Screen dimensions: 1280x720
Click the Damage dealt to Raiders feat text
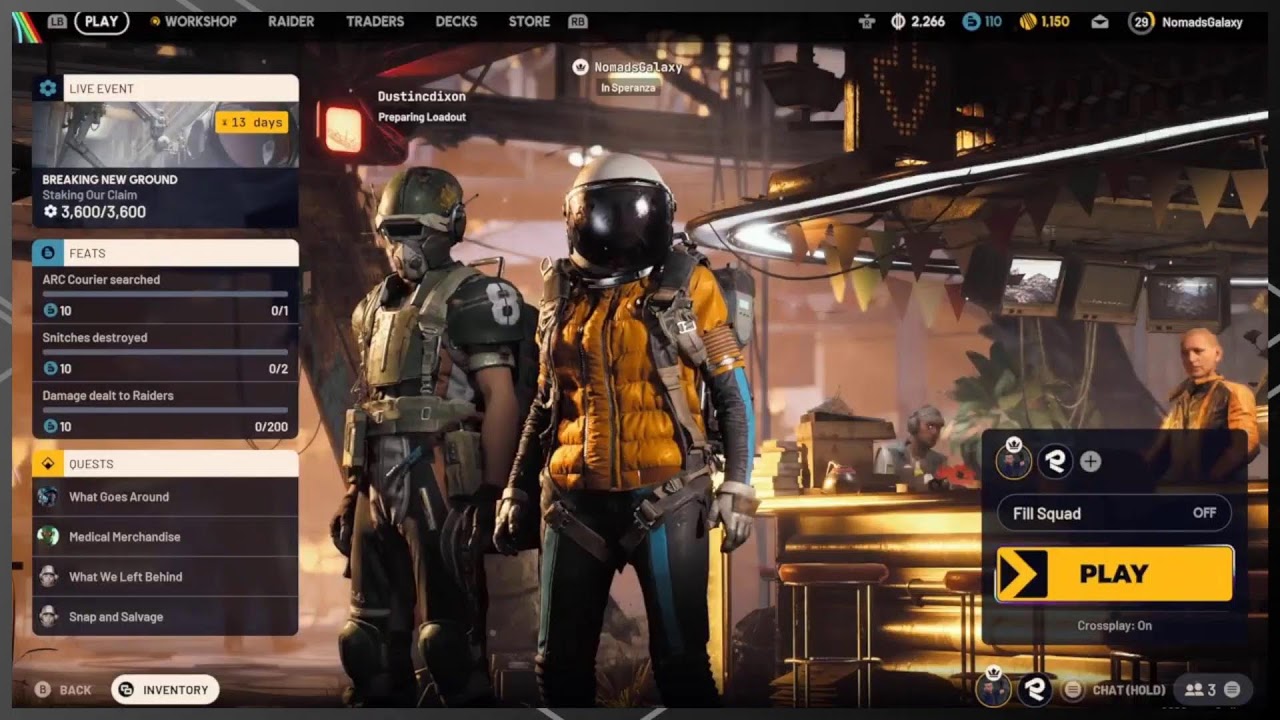(108, 396)
